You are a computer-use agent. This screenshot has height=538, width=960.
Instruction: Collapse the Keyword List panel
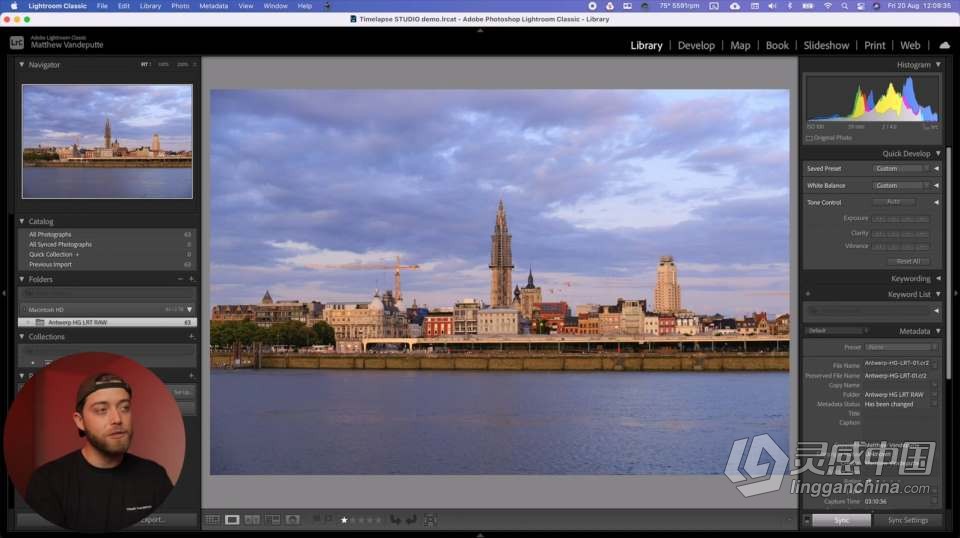[938, 294]
